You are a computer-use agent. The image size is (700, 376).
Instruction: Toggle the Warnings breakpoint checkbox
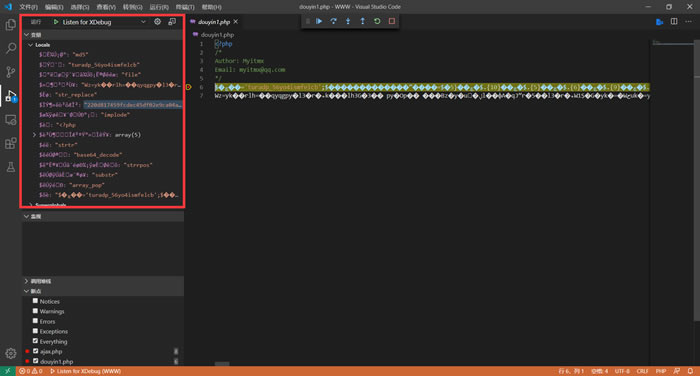35,311
